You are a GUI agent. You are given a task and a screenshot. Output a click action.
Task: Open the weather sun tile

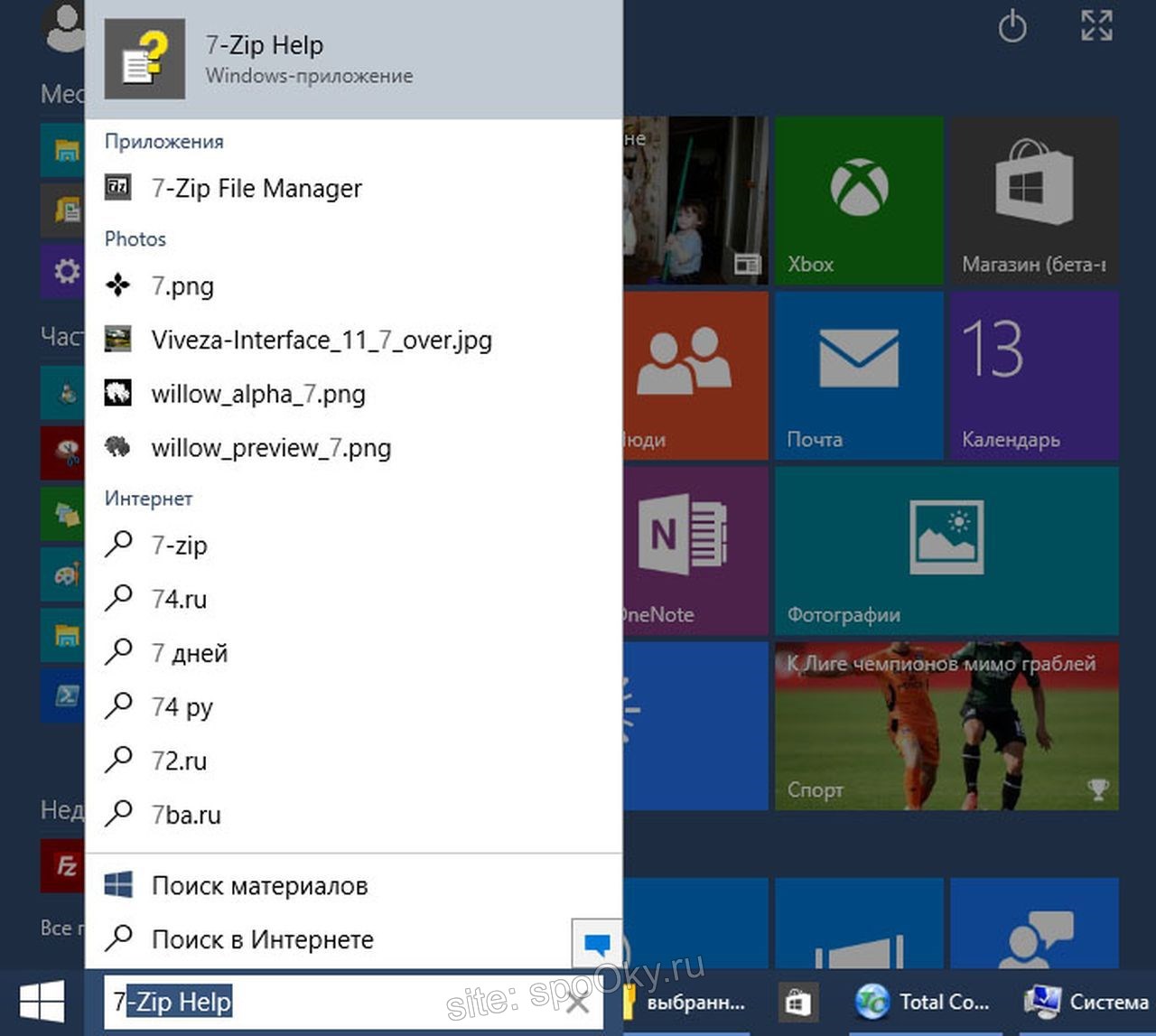point(695,726)
